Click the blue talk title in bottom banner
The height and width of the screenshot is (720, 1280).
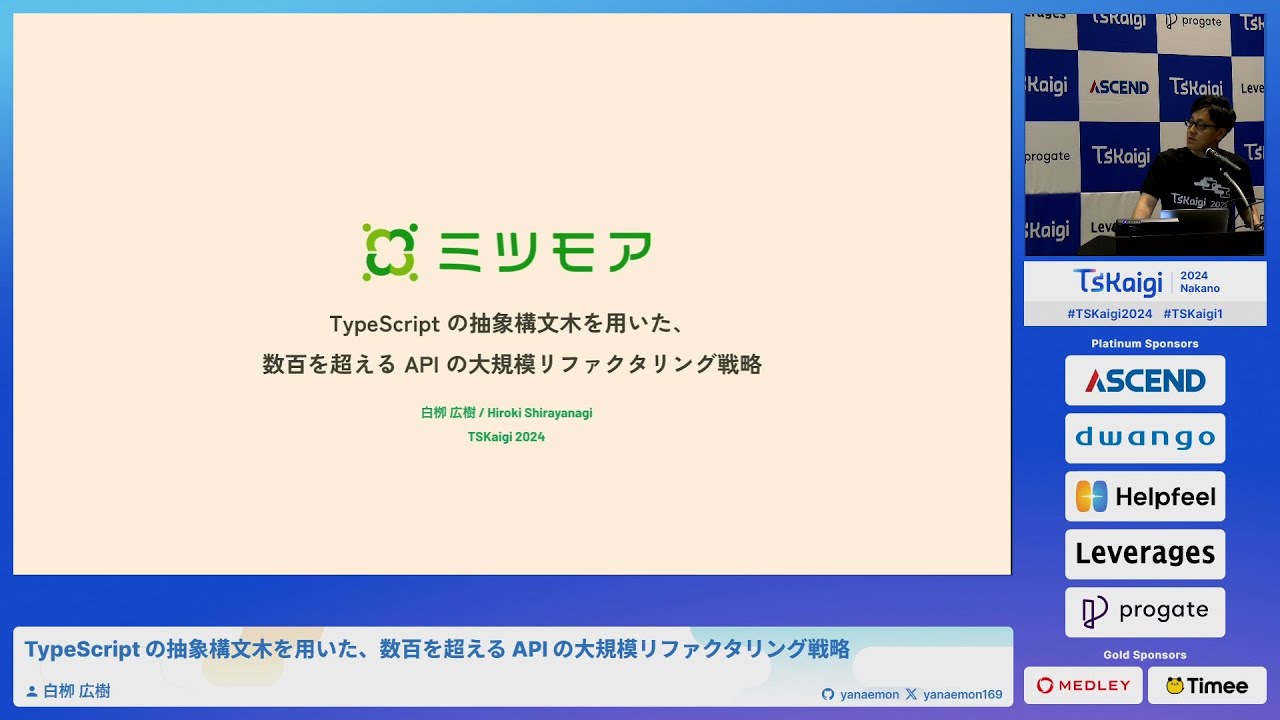437,650
